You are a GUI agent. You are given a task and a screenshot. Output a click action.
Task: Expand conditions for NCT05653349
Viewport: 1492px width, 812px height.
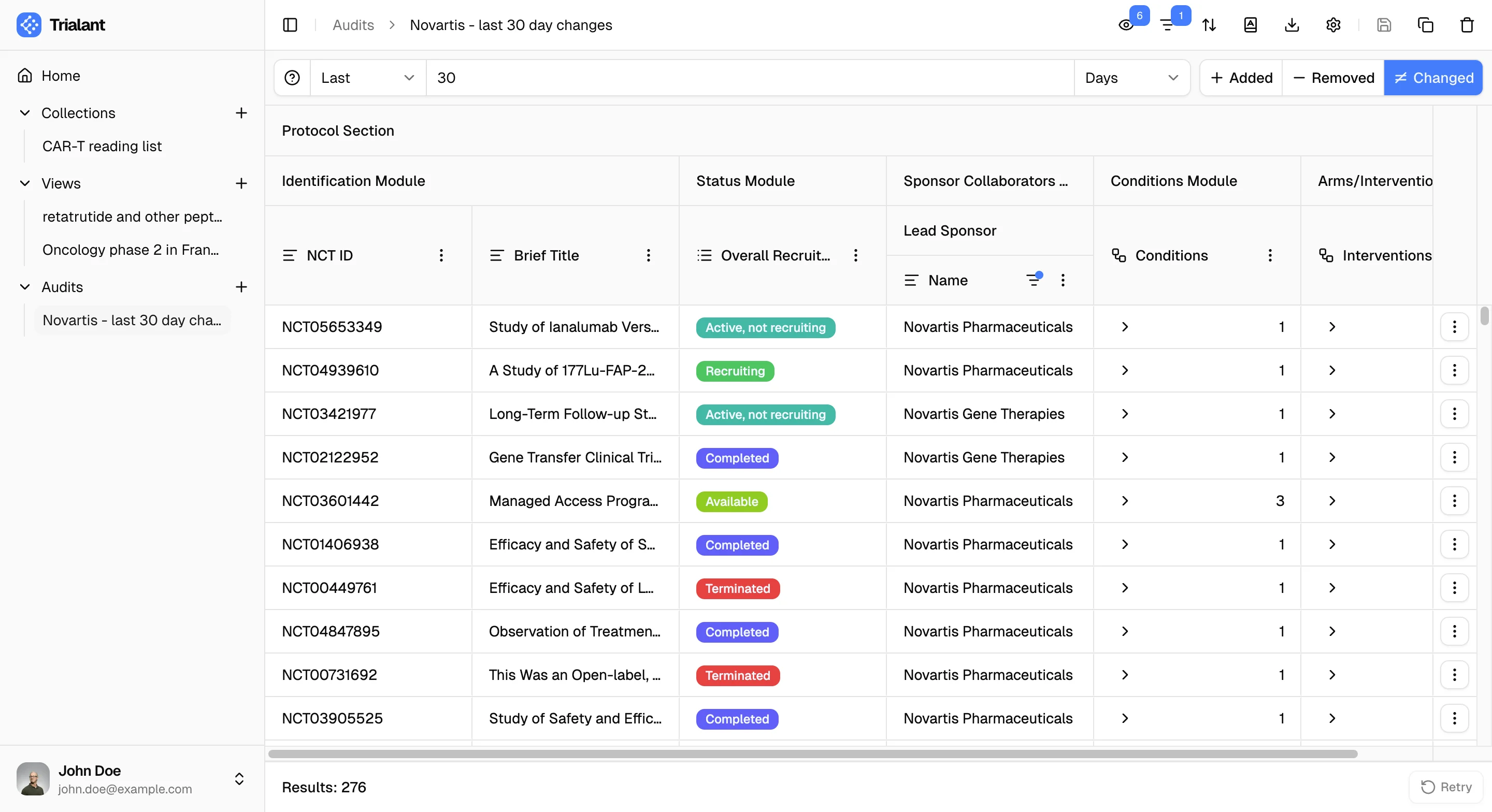(1125, 327)
